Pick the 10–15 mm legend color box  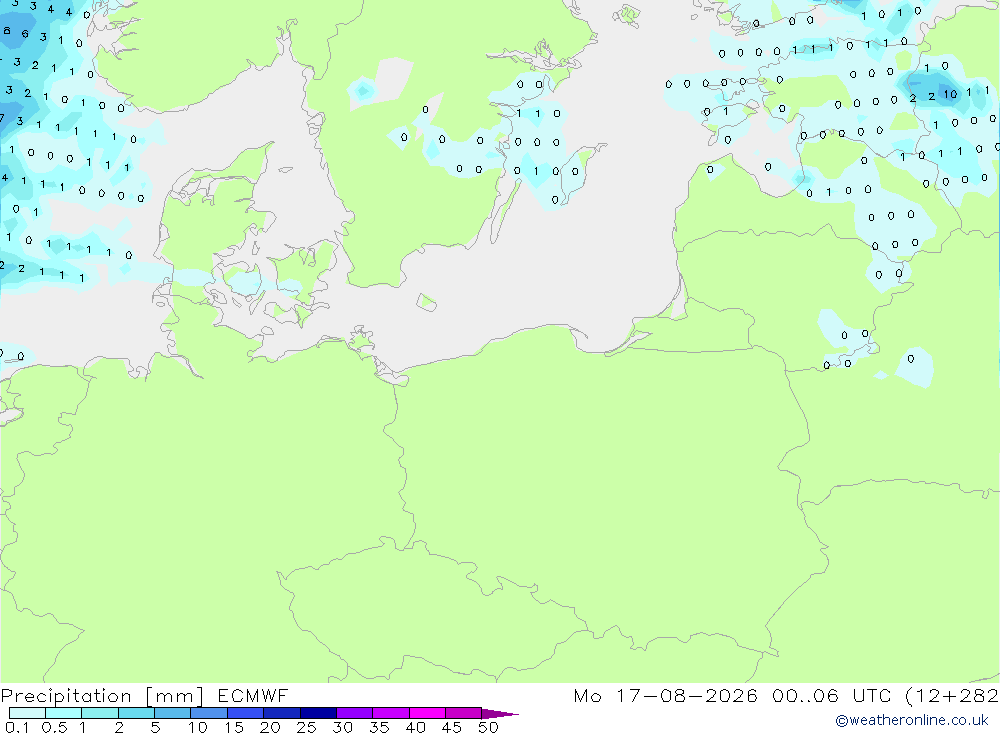pos(209,713)
